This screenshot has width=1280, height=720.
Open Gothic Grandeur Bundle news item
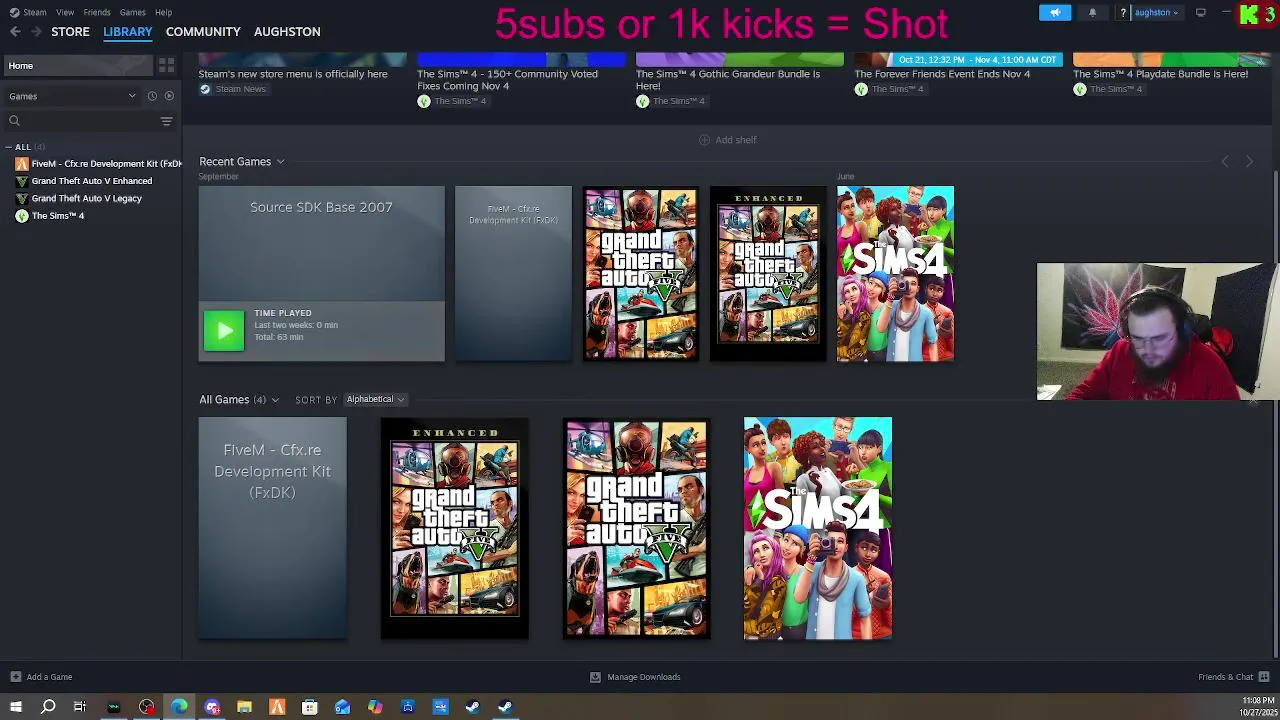coord(728,80)
